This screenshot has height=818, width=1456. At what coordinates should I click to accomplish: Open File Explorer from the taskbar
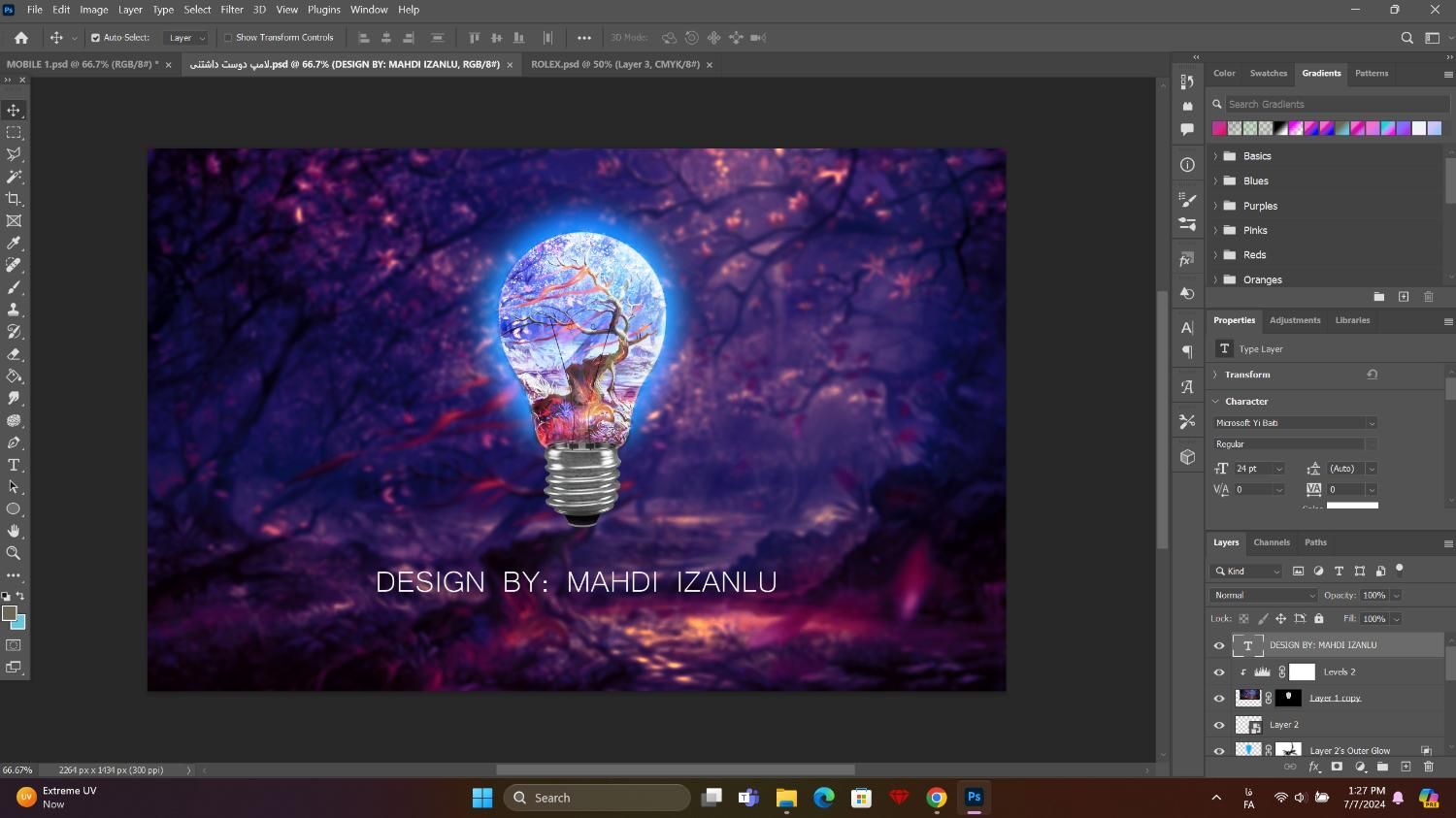click(x=785, y=798)
